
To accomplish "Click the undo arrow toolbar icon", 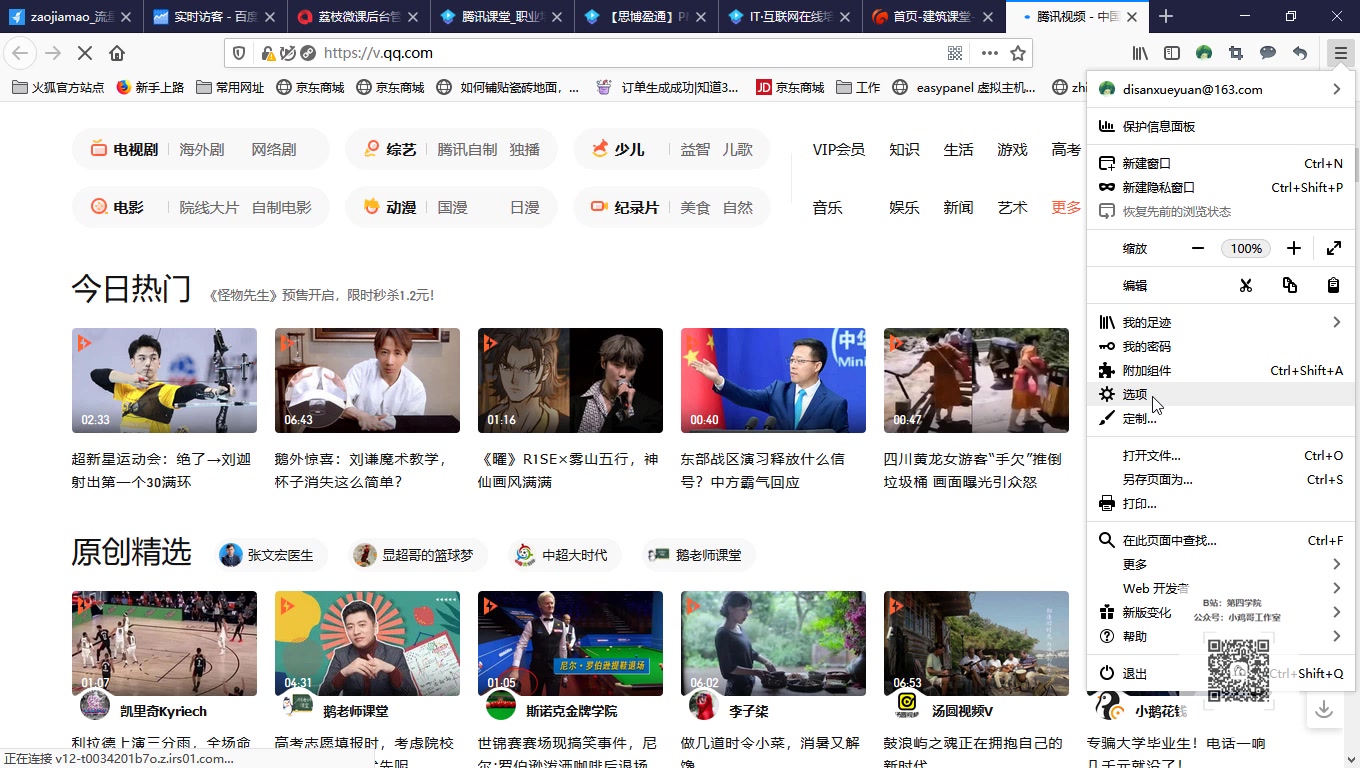I will 1300,53.
